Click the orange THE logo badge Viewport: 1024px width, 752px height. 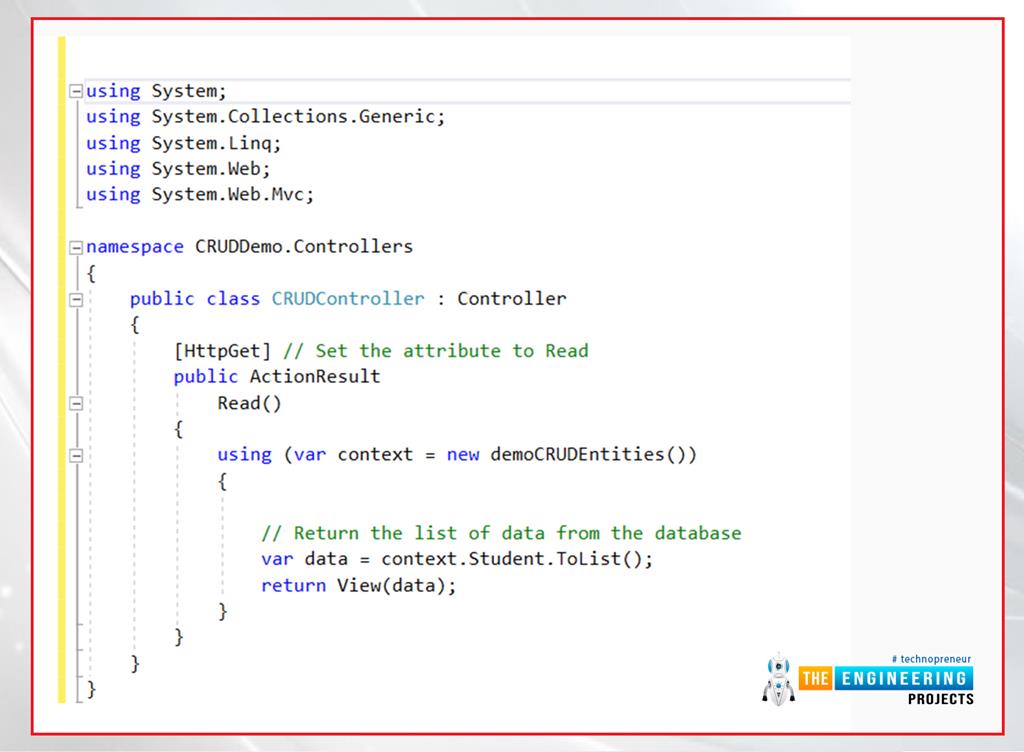(x=817, y=677)
